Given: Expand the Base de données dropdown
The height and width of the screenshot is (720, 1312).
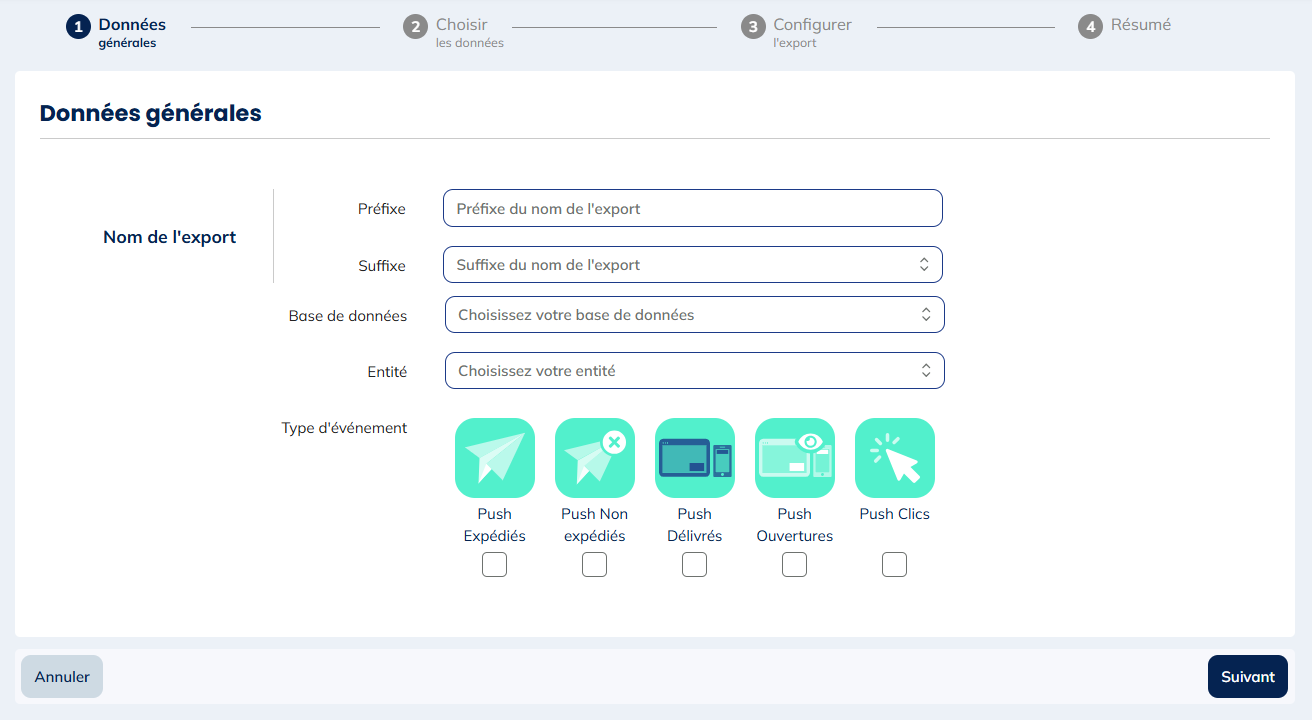Looking at the screenshot, I should (x=694, y=315).
